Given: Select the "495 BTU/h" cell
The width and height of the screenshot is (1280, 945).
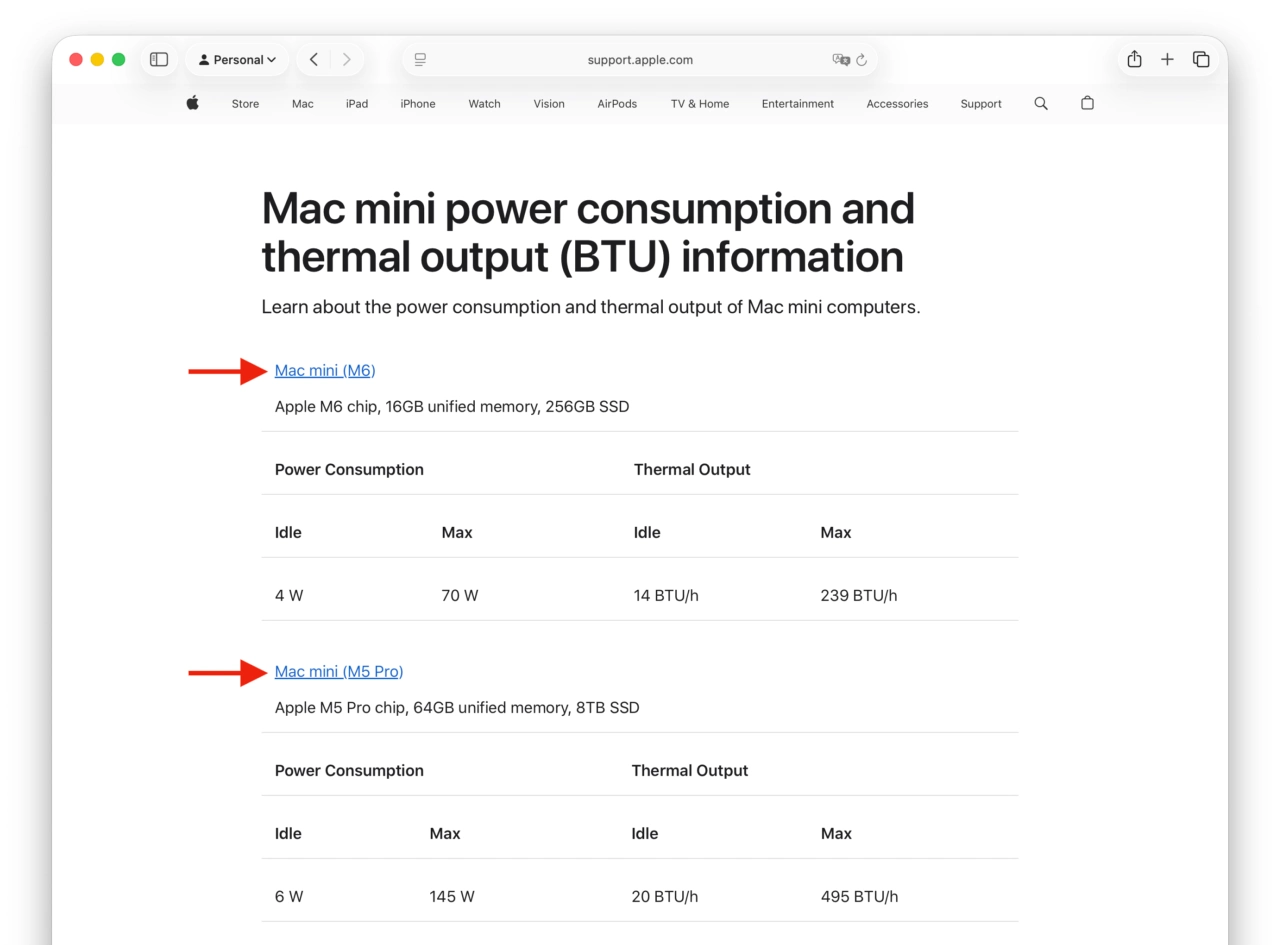Looking at the screenshot, I should coord(859,897).
